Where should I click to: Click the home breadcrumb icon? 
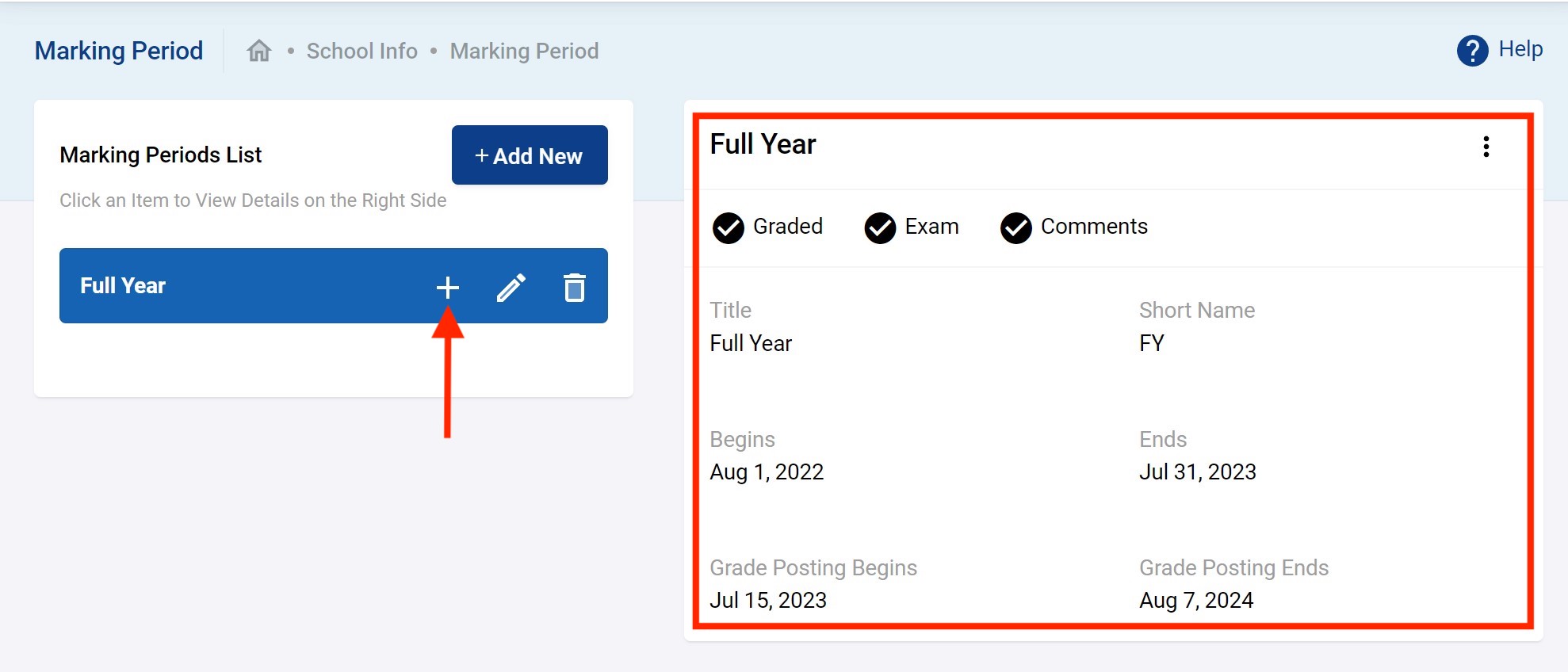(x=259, y=51)
